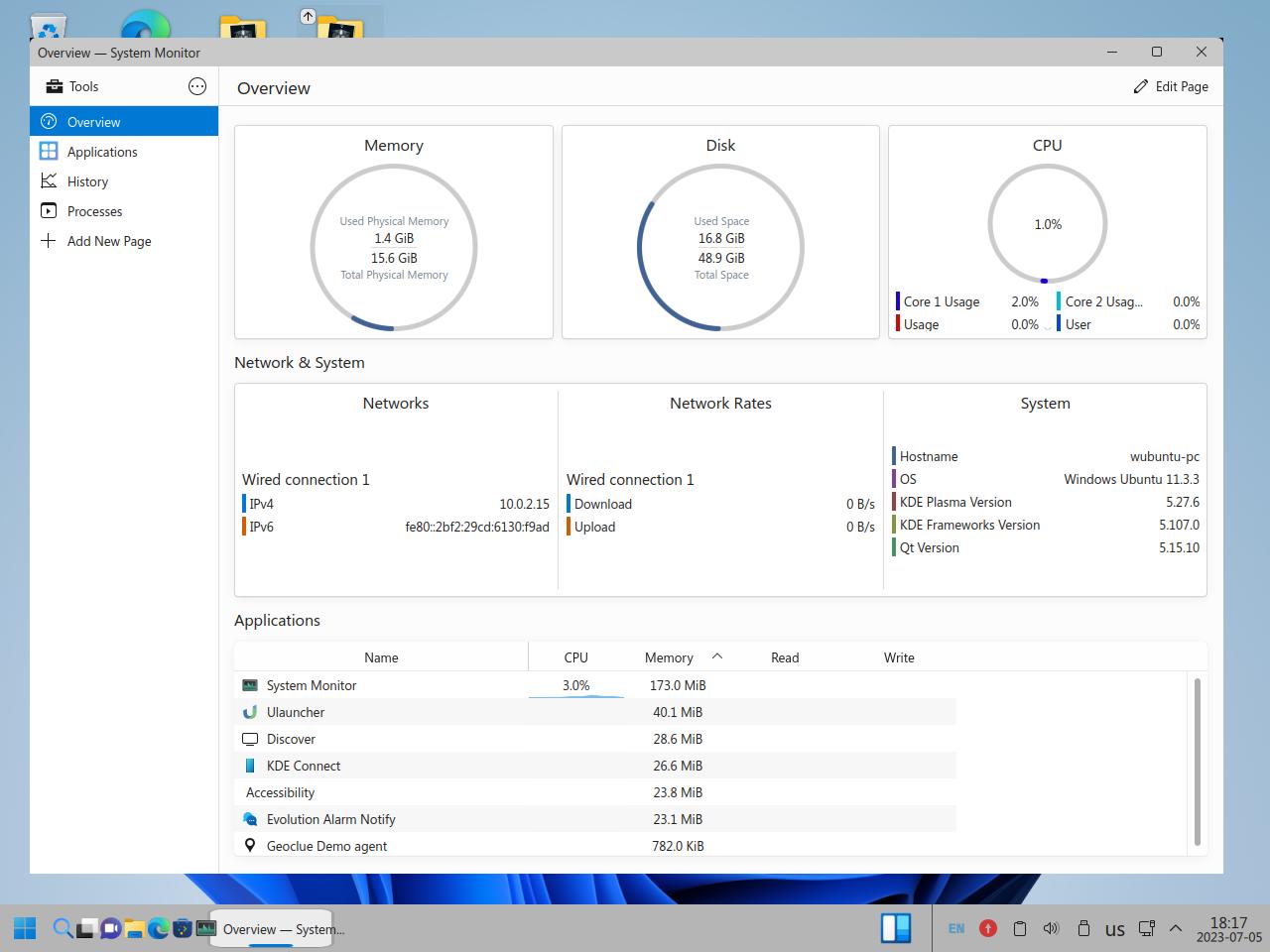The width and height of the screenshot is (1270, 952).
Task: Click the Name column header
Action: (381, 657)
